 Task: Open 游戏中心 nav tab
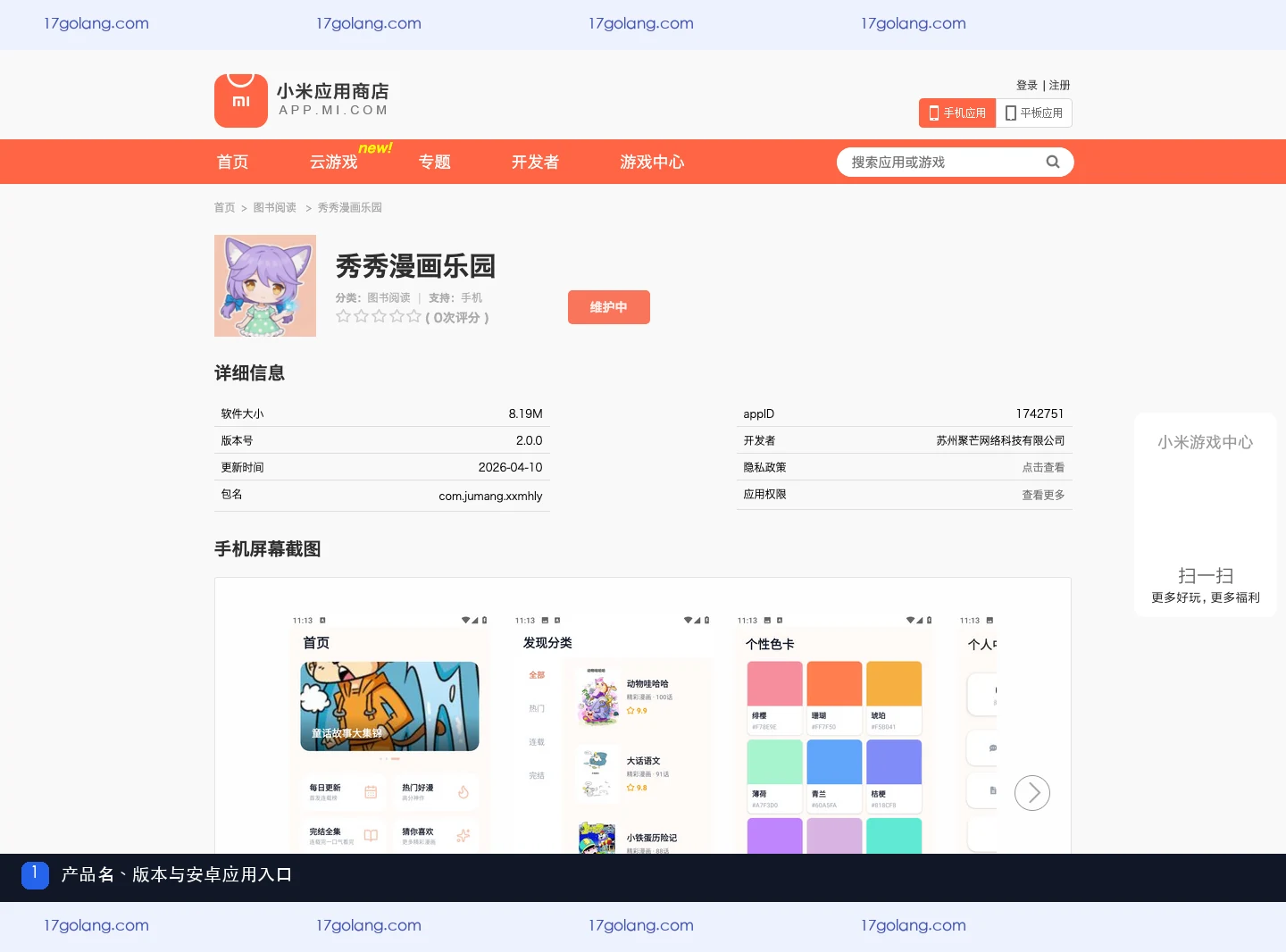pos(653,162)
